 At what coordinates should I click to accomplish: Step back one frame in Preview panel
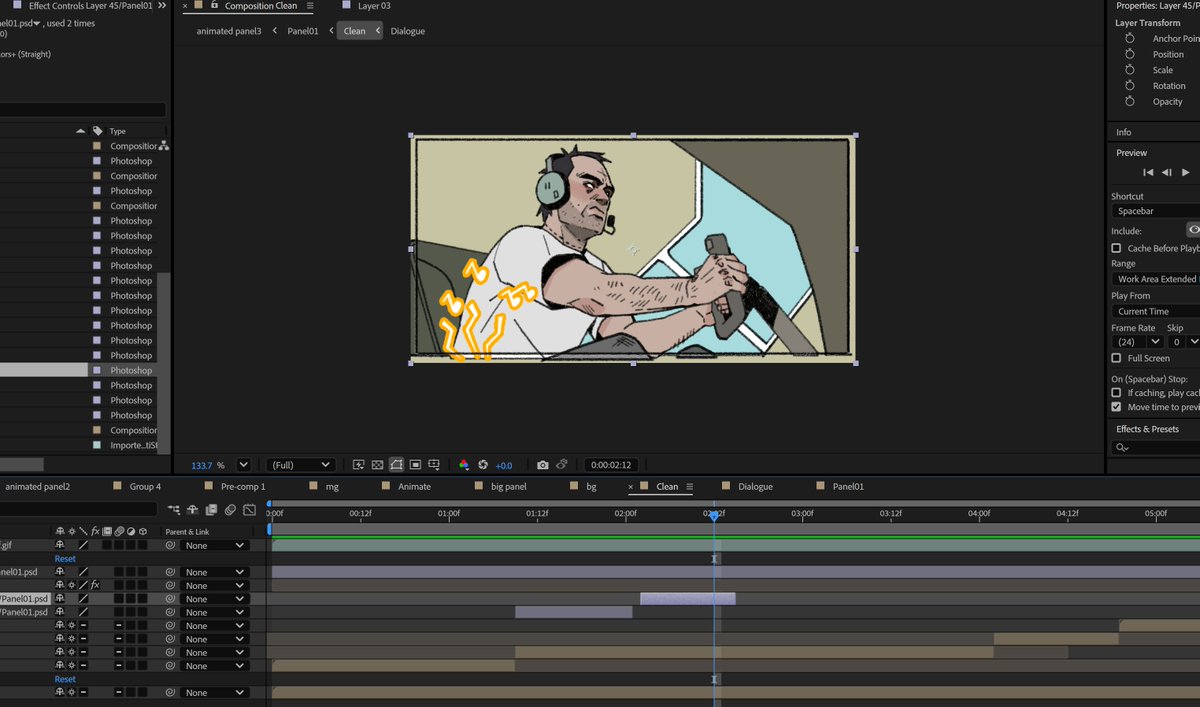[1167, 173]
